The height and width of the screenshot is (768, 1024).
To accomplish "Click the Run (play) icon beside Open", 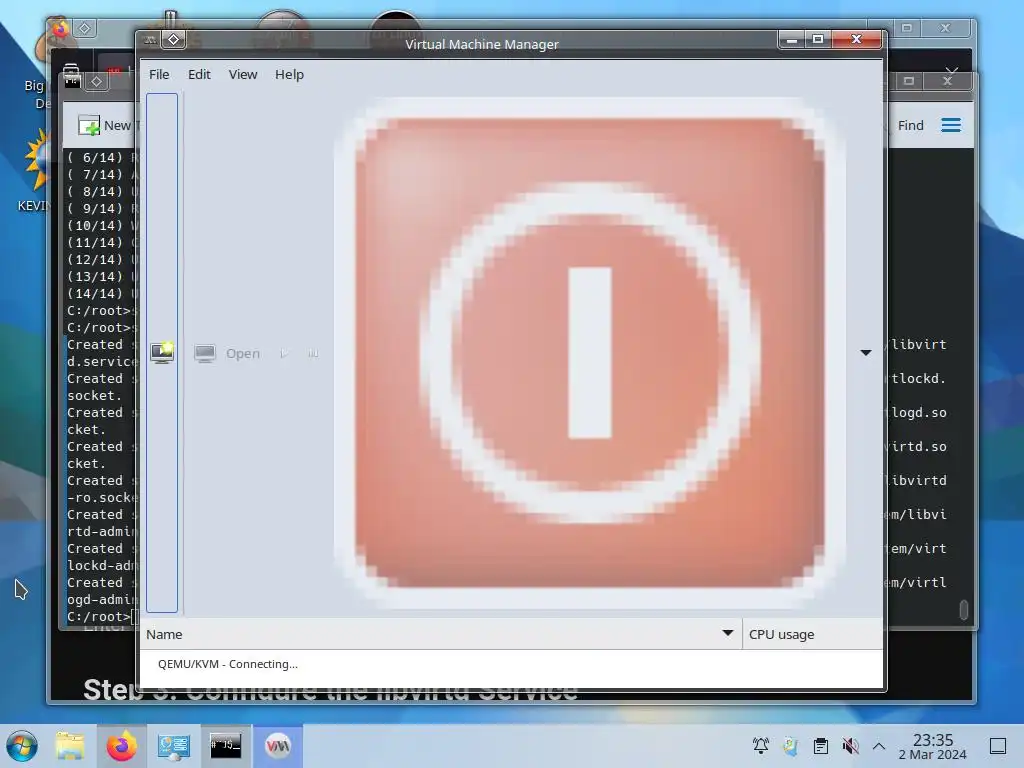I will [x=284, y=353].
